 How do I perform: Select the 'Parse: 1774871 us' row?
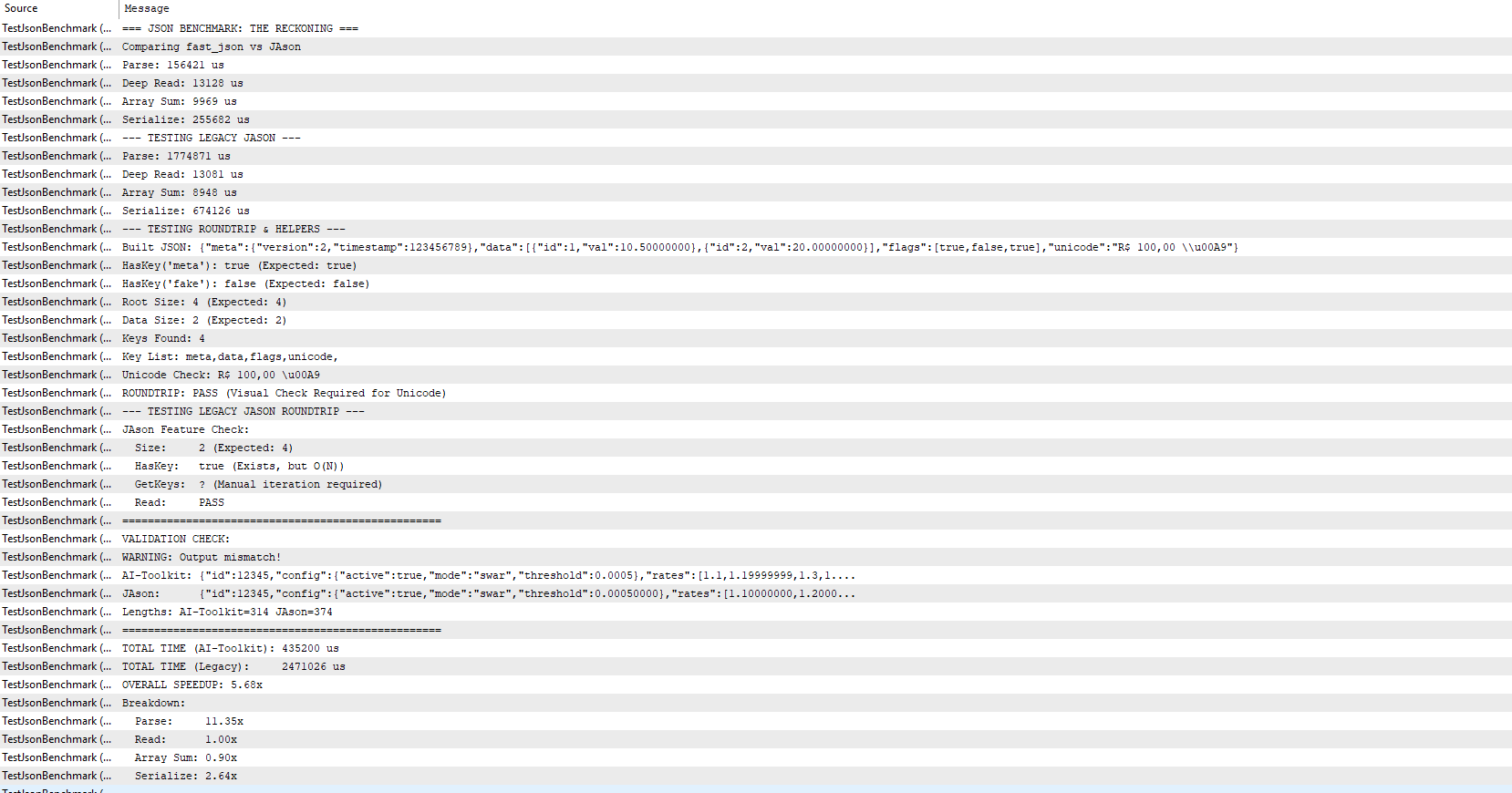(x=756, y=156)
